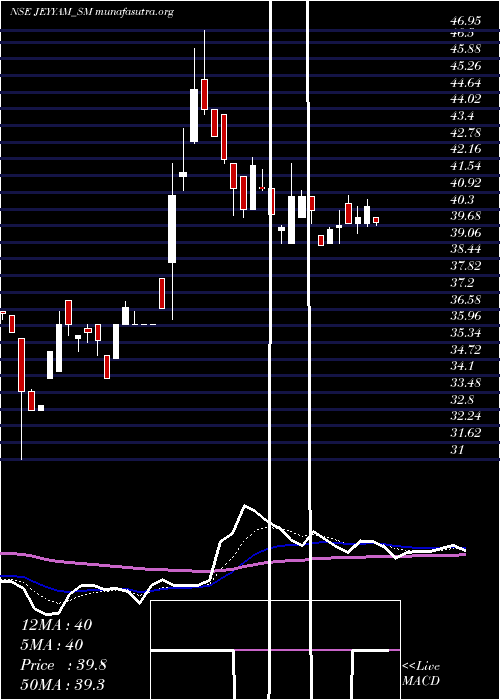Click the '5MA : 40' indicator text
The image size is (500, 700).
point(52,645)
